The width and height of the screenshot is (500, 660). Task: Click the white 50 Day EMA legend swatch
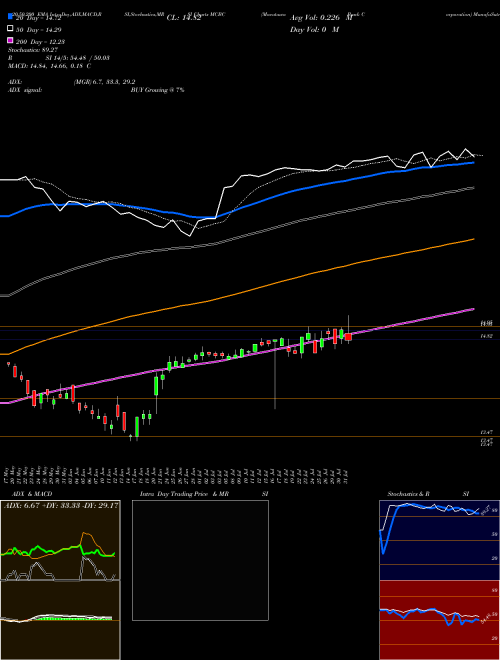[10, 29]
